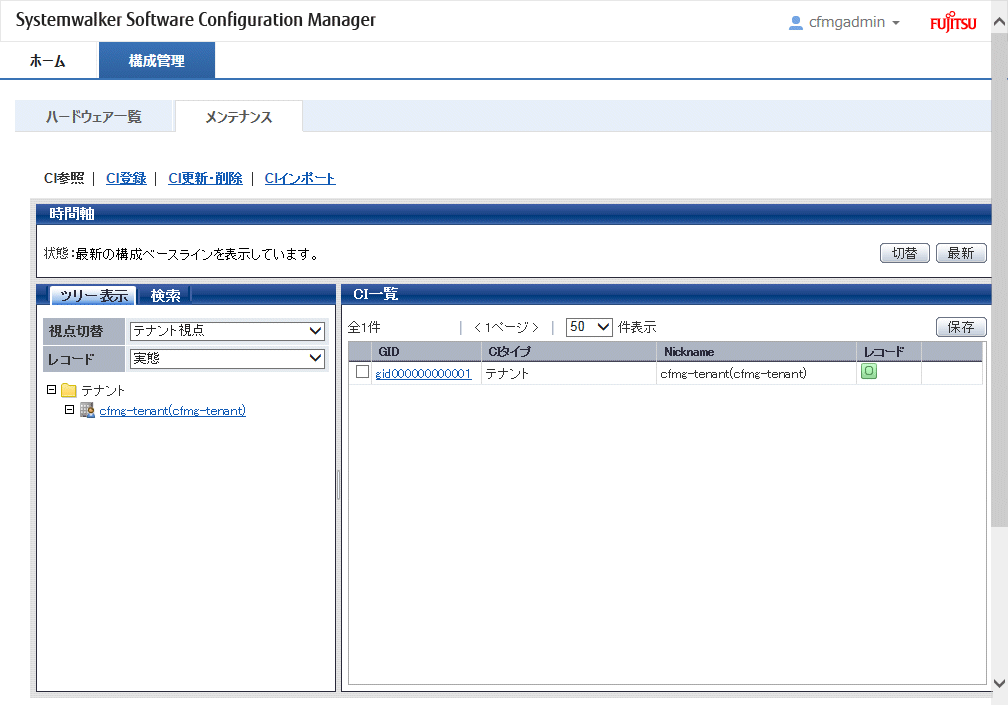Viewport: 1008px width, 705px height.
Task: Click the テナント folder icon
Action: [x=69, y=390]
